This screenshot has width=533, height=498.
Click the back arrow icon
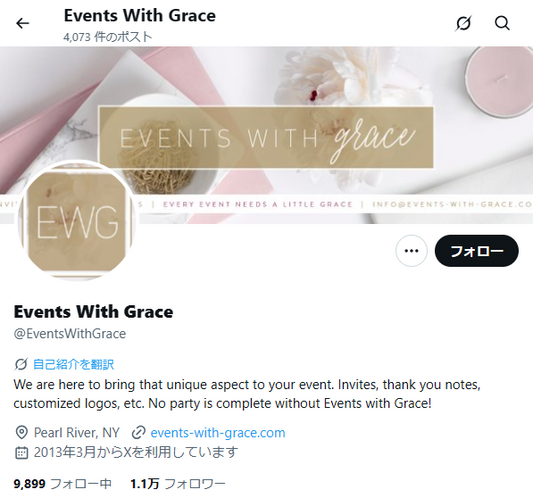point(23,23)
